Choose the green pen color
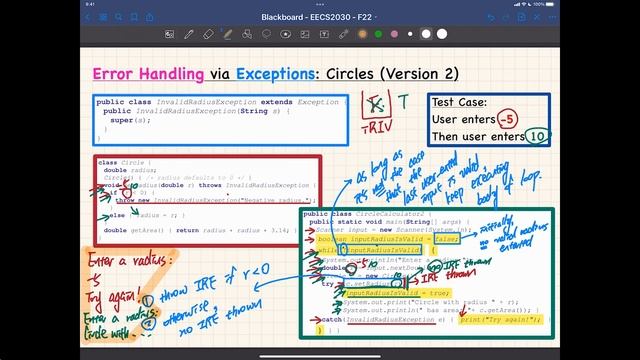 click(x=378, y=34)
